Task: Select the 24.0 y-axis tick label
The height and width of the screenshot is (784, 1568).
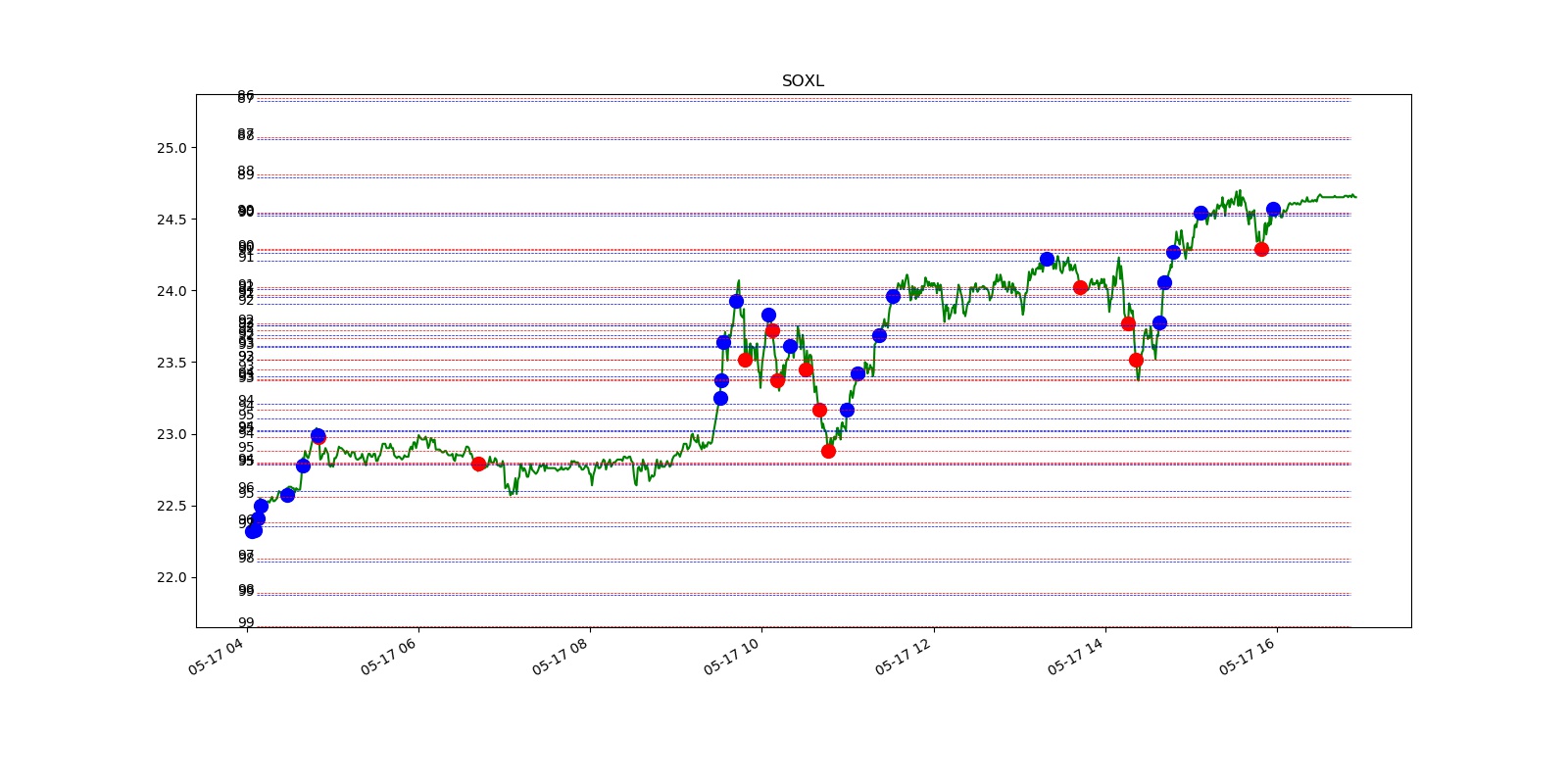Action: coord(171,291)
